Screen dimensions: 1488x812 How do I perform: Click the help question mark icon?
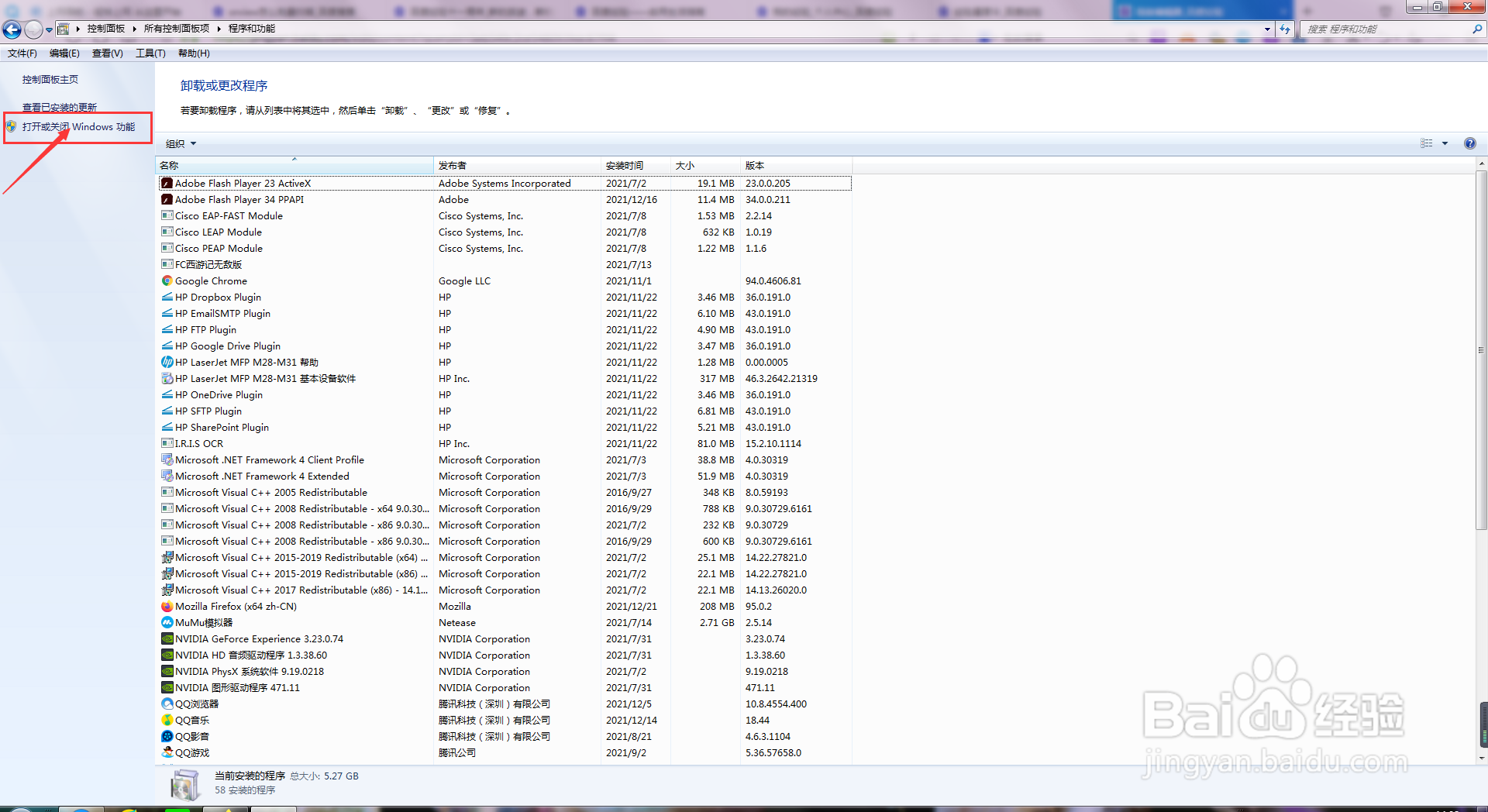pos(1470,143)
